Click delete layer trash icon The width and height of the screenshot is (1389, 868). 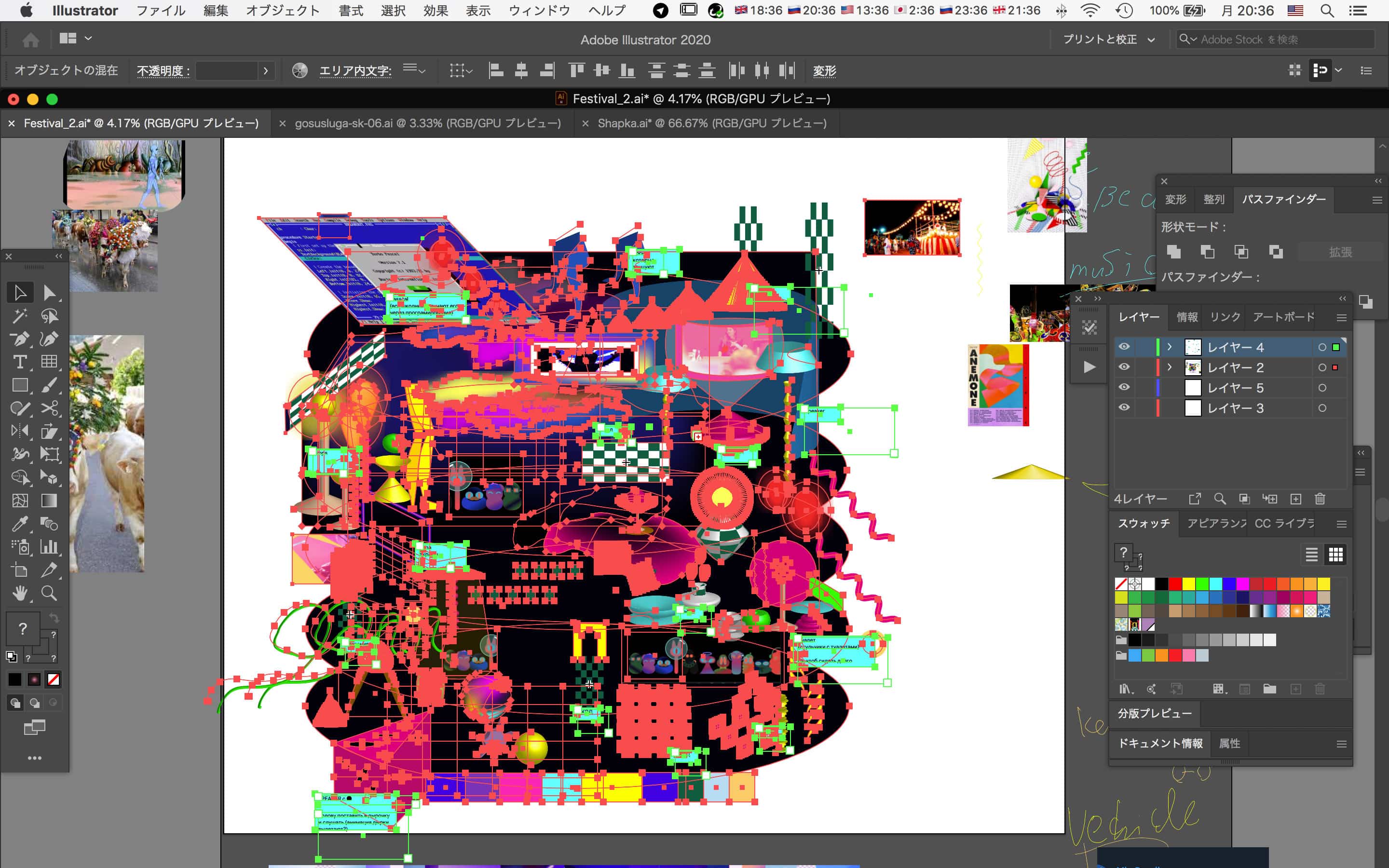click(1320, 499)
